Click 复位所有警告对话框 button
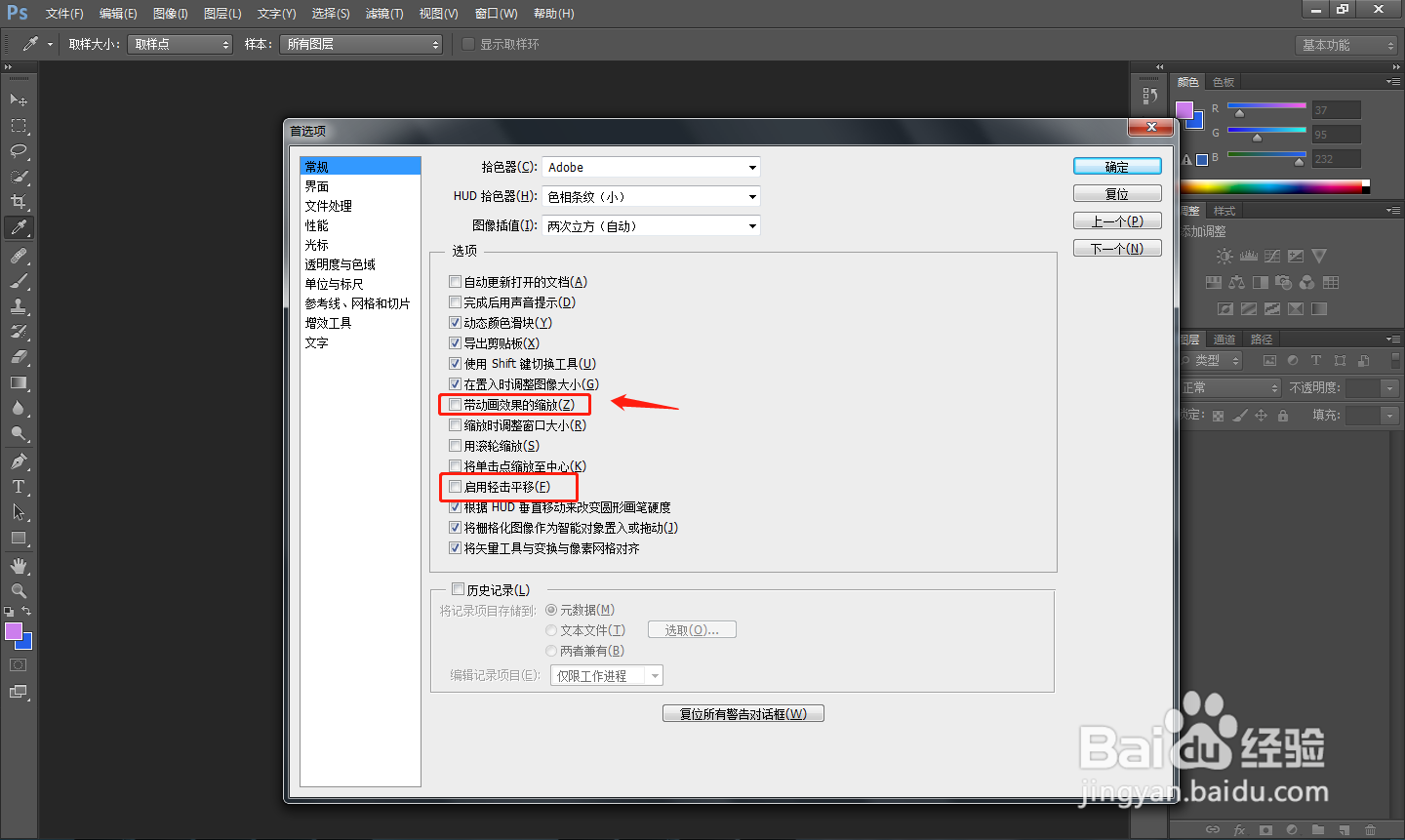 pos(743,714)
